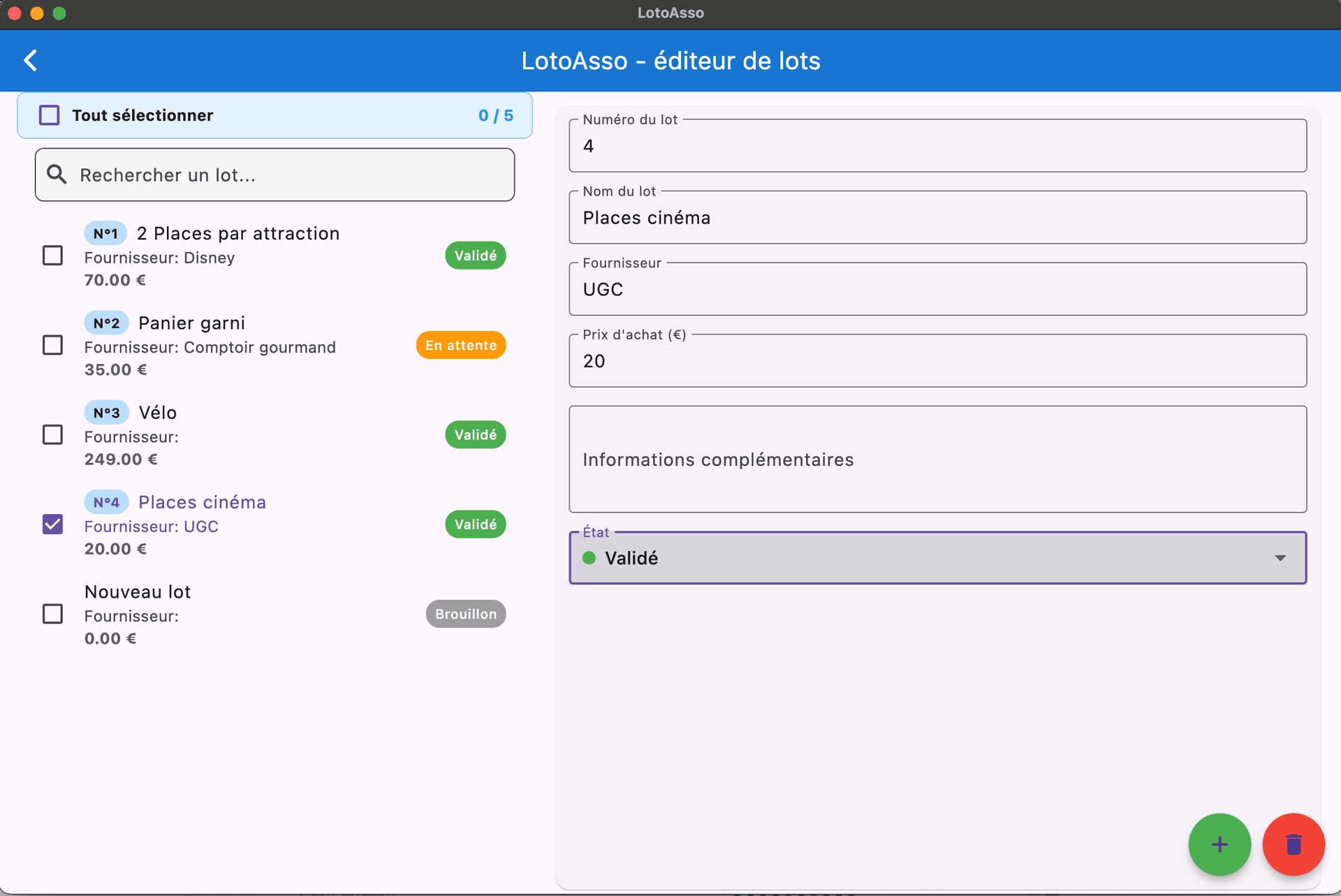This screenshot has height=896, width=1341.
Task: Select the 2 Places par attraction lot
Action: [x=237, y=234]
